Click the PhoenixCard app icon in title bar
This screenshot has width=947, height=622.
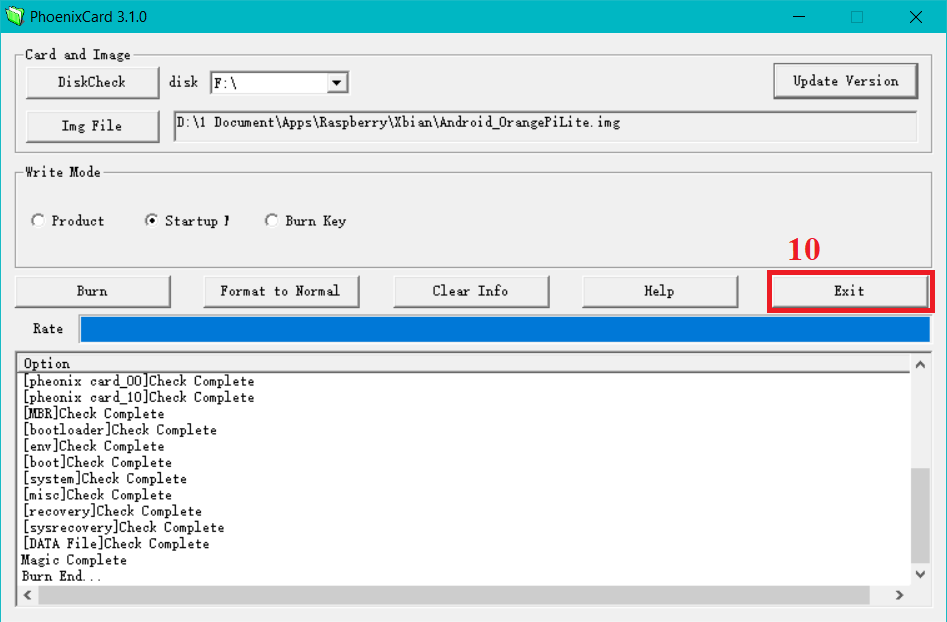(x=14, y=16)
